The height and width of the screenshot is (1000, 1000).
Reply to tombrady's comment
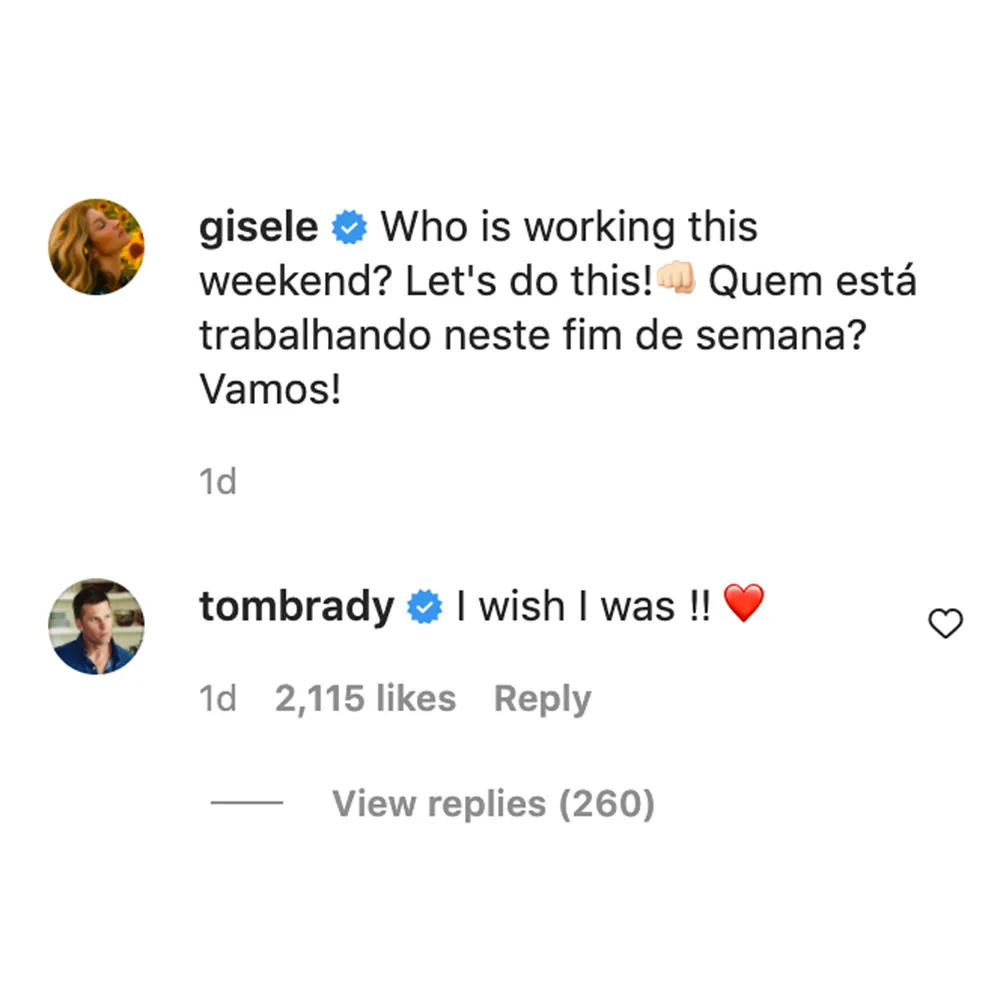[x=543, y=698]
